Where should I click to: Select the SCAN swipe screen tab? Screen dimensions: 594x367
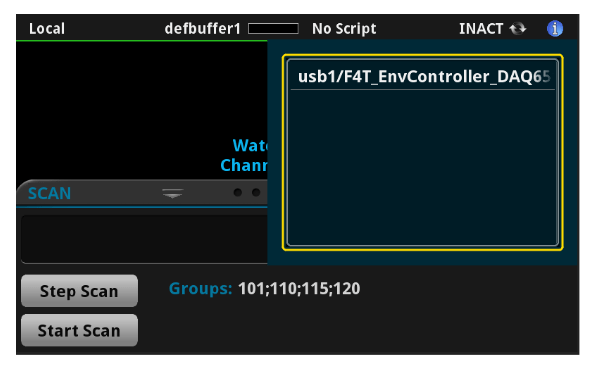49,194
